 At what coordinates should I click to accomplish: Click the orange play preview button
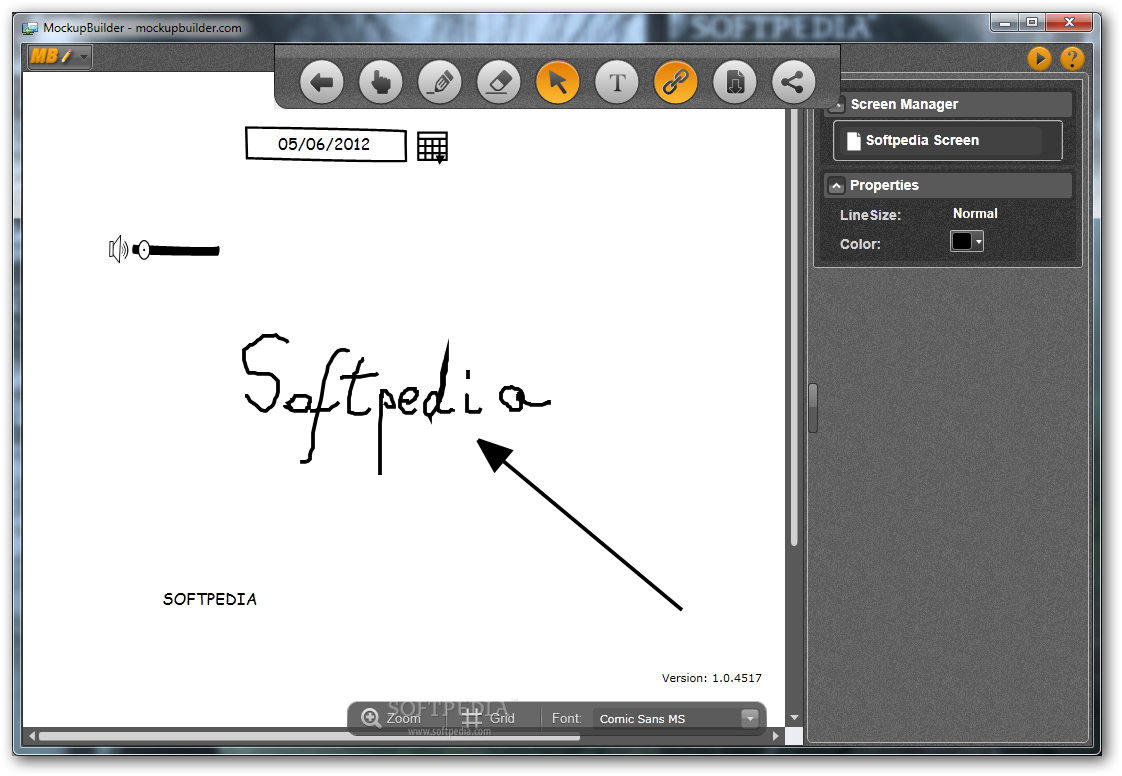point(1039,58)
